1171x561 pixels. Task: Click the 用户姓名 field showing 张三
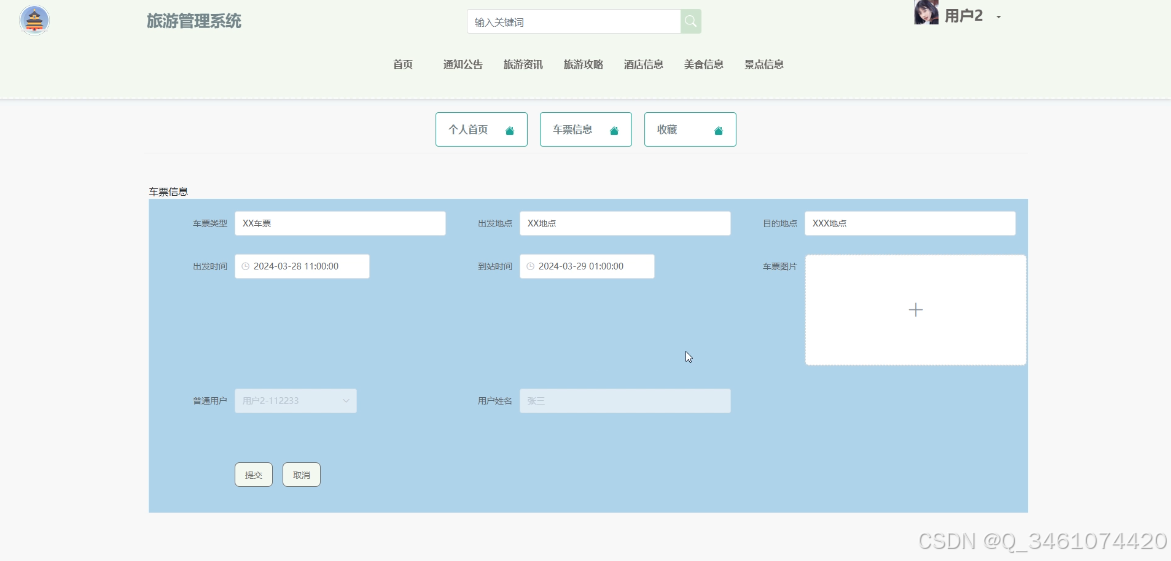[x=625, y=400]
